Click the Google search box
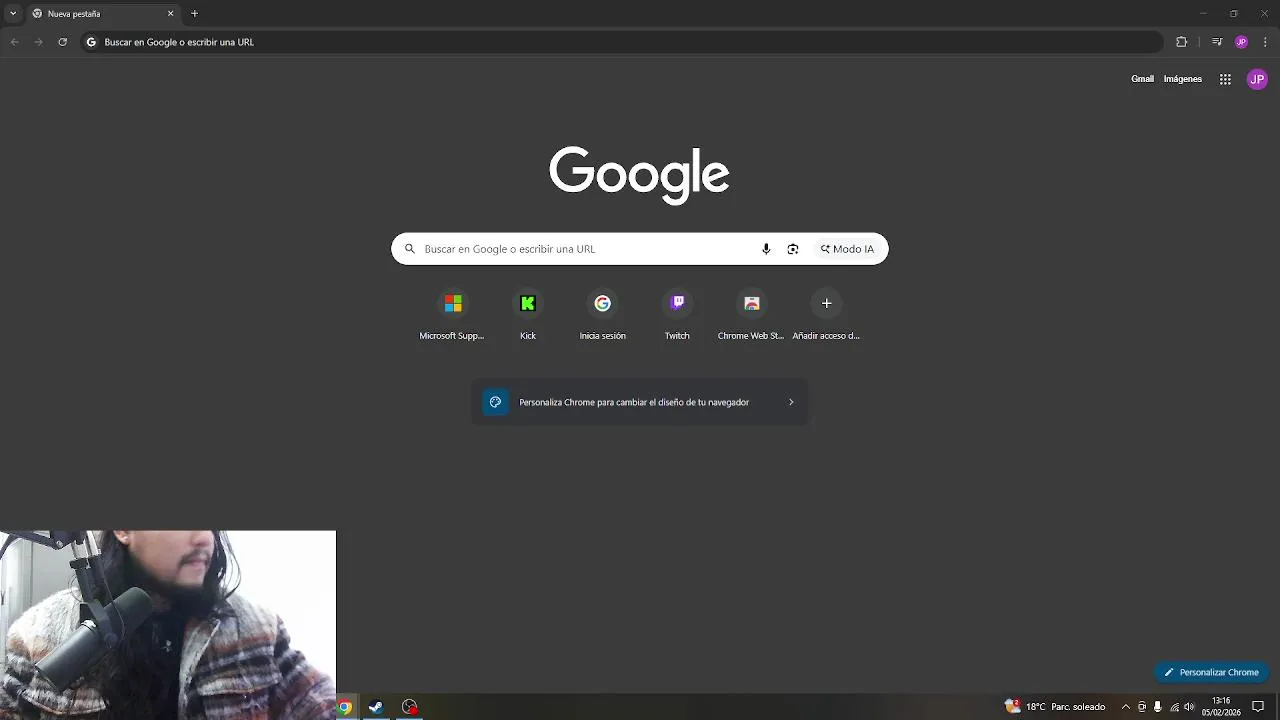This screenshot has width=1280, height=720. pyautogui.click(x=639, y=249)
